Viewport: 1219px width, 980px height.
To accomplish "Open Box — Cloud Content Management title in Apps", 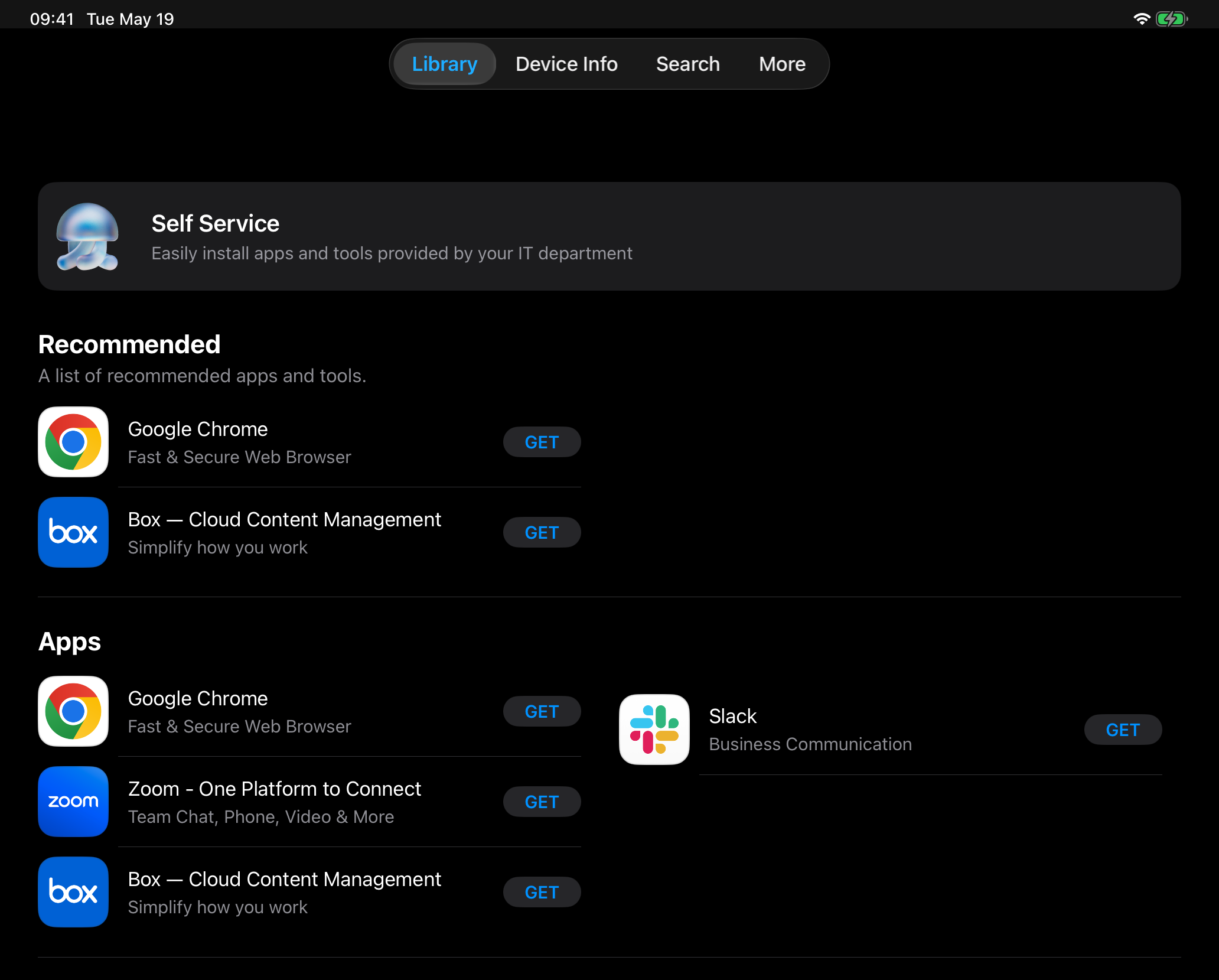I will point(285,879).
